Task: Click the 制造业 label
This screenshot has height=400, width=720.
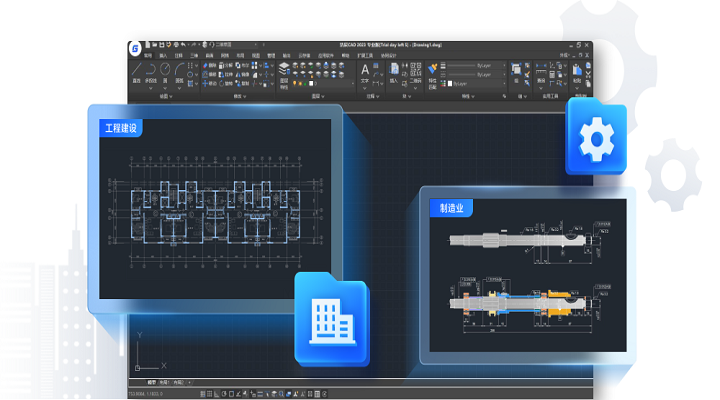Action: pos(452,208)
